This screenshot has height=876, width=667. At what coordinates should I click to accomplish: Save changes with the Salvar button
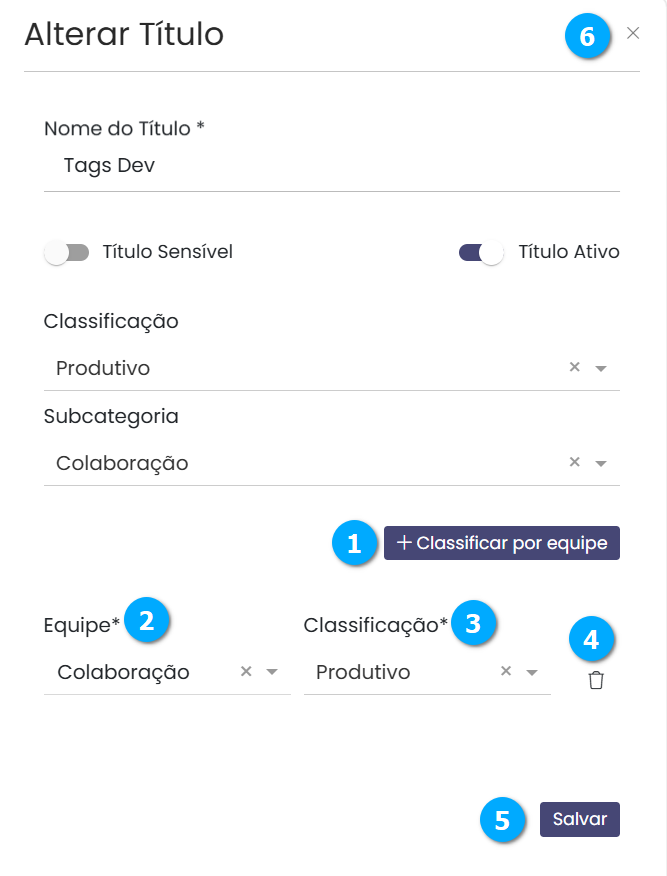point(579,819)
